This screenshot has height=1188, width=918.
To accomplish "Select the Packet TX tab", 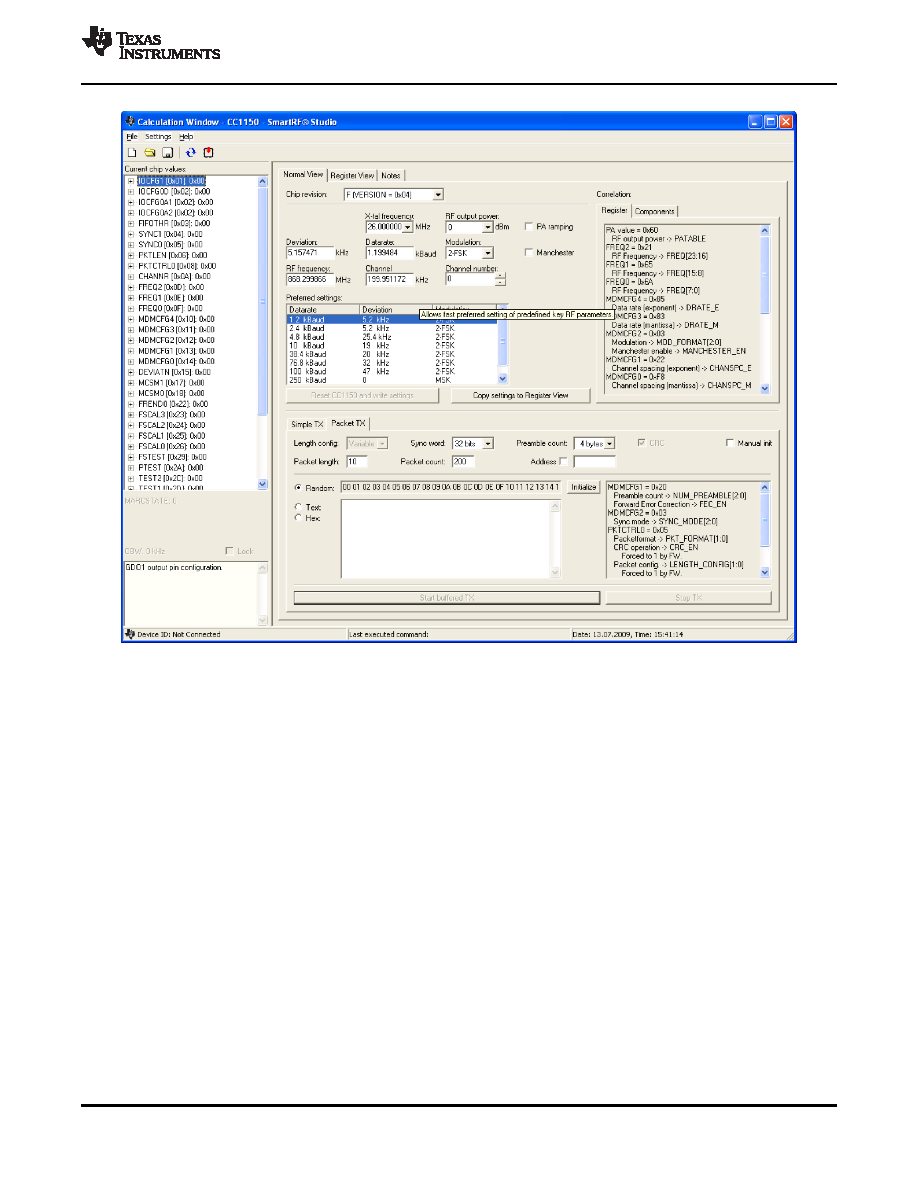I will (x=348, y=423).
